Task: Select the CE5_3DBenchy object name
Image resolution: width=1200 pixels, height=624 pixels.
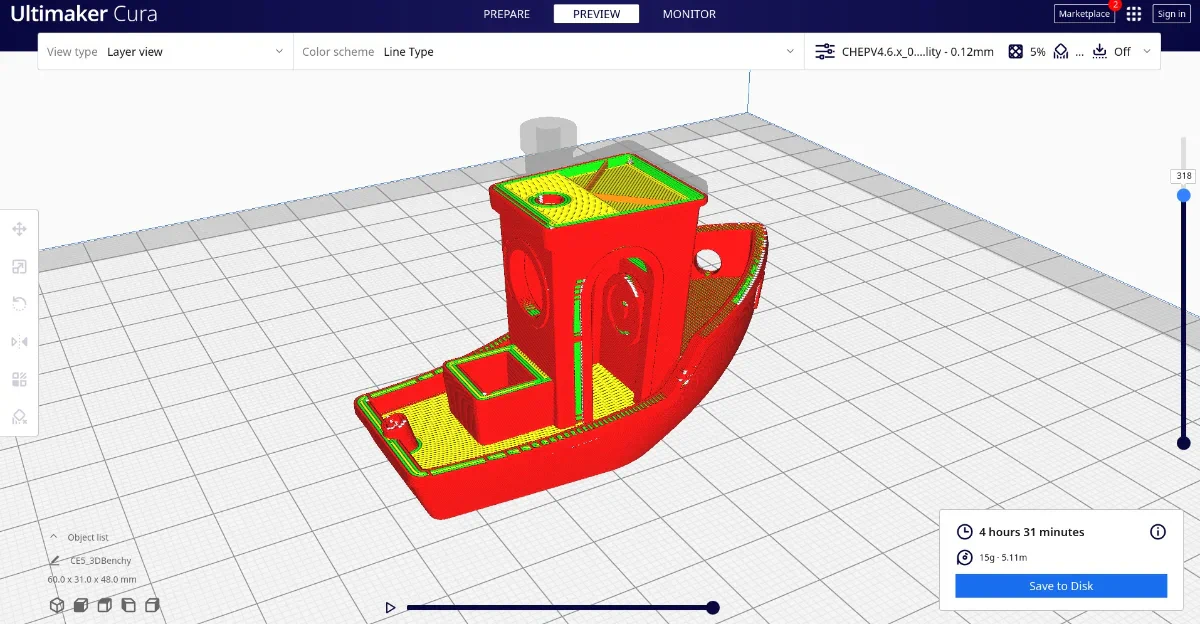Action: pyautogui.click(x=101, y=561)
